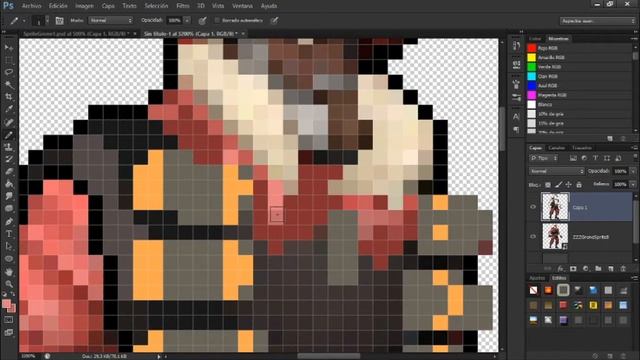The image size is (640, 360).
Task: Open the workspace switcher dropdown
Action: (597, 21)
